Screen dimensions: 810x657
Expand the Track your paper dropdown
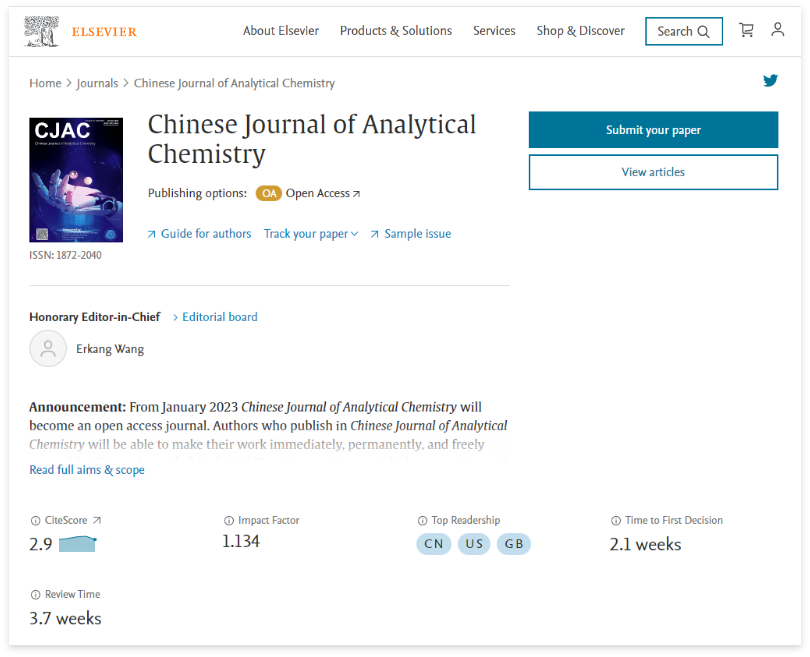(311, 234)
